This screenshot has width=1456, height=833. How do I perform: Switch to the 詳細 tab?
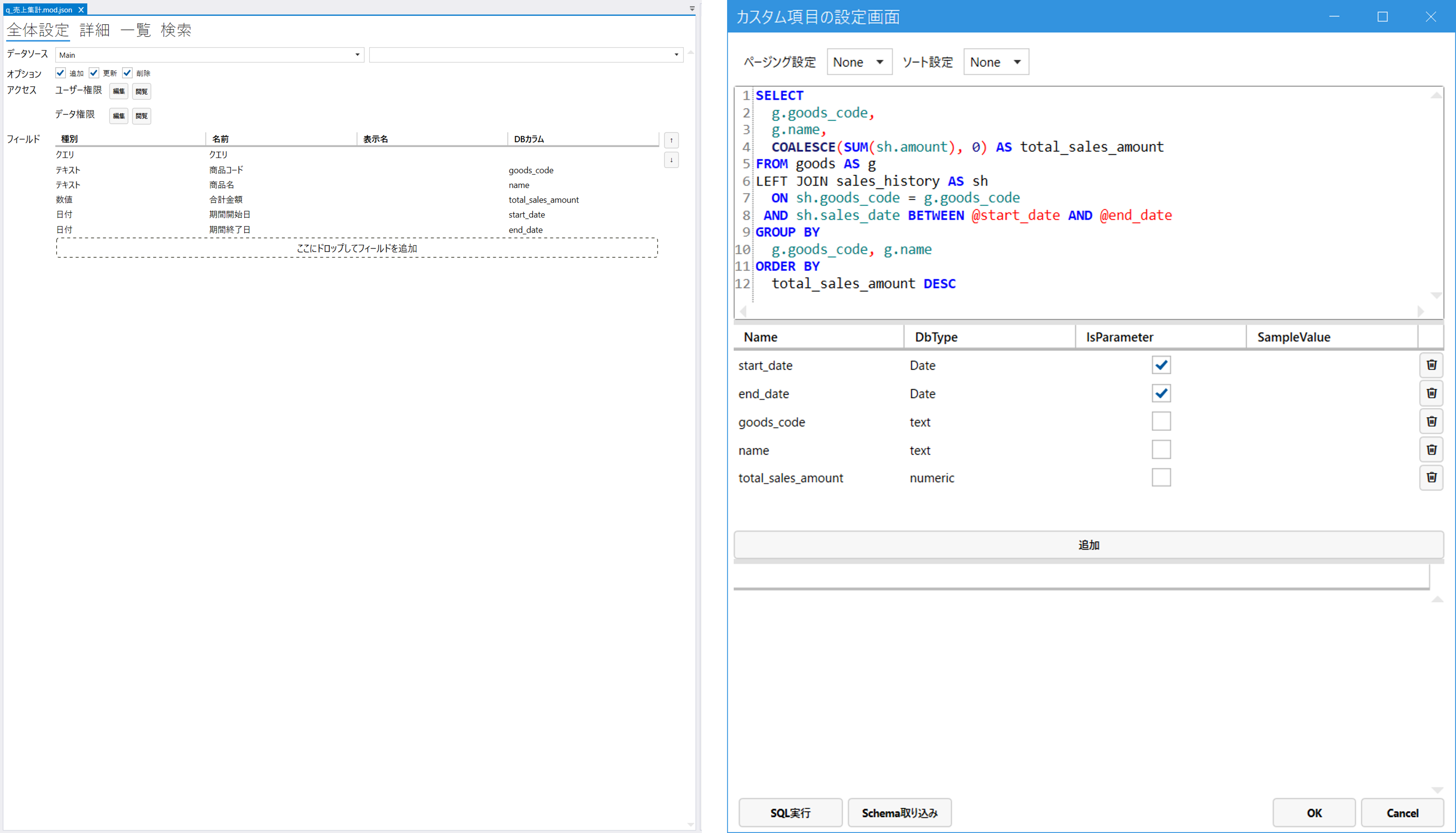coord(94,30)
